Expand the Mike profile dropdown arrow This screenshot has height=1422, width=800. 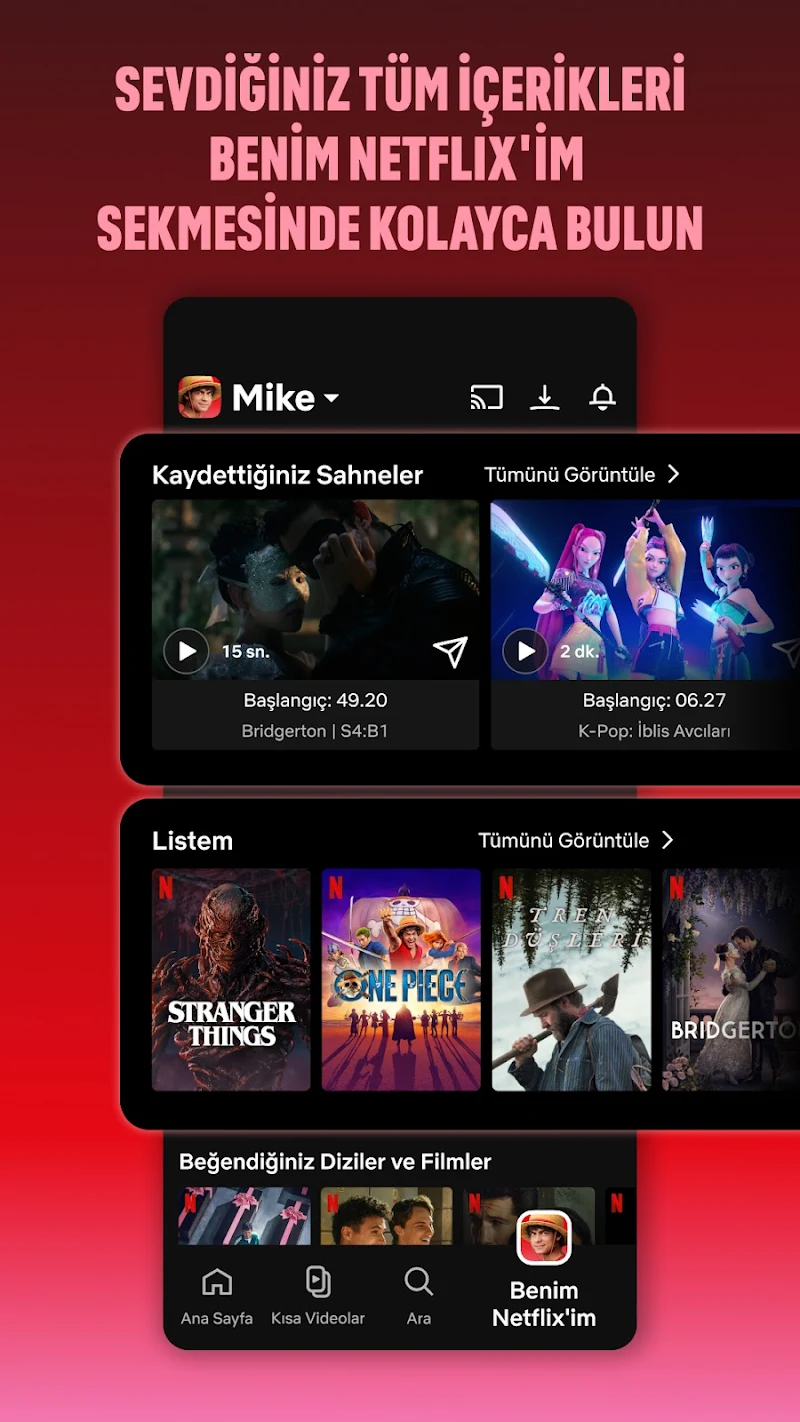click(331, 399)
